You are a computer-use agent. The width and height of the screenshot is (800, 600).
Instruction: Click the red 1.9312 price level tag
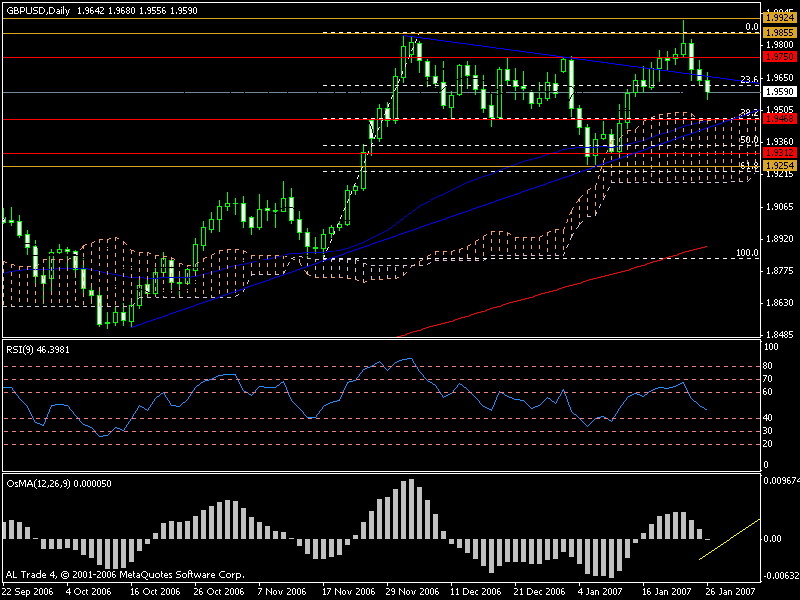[779, 152]
